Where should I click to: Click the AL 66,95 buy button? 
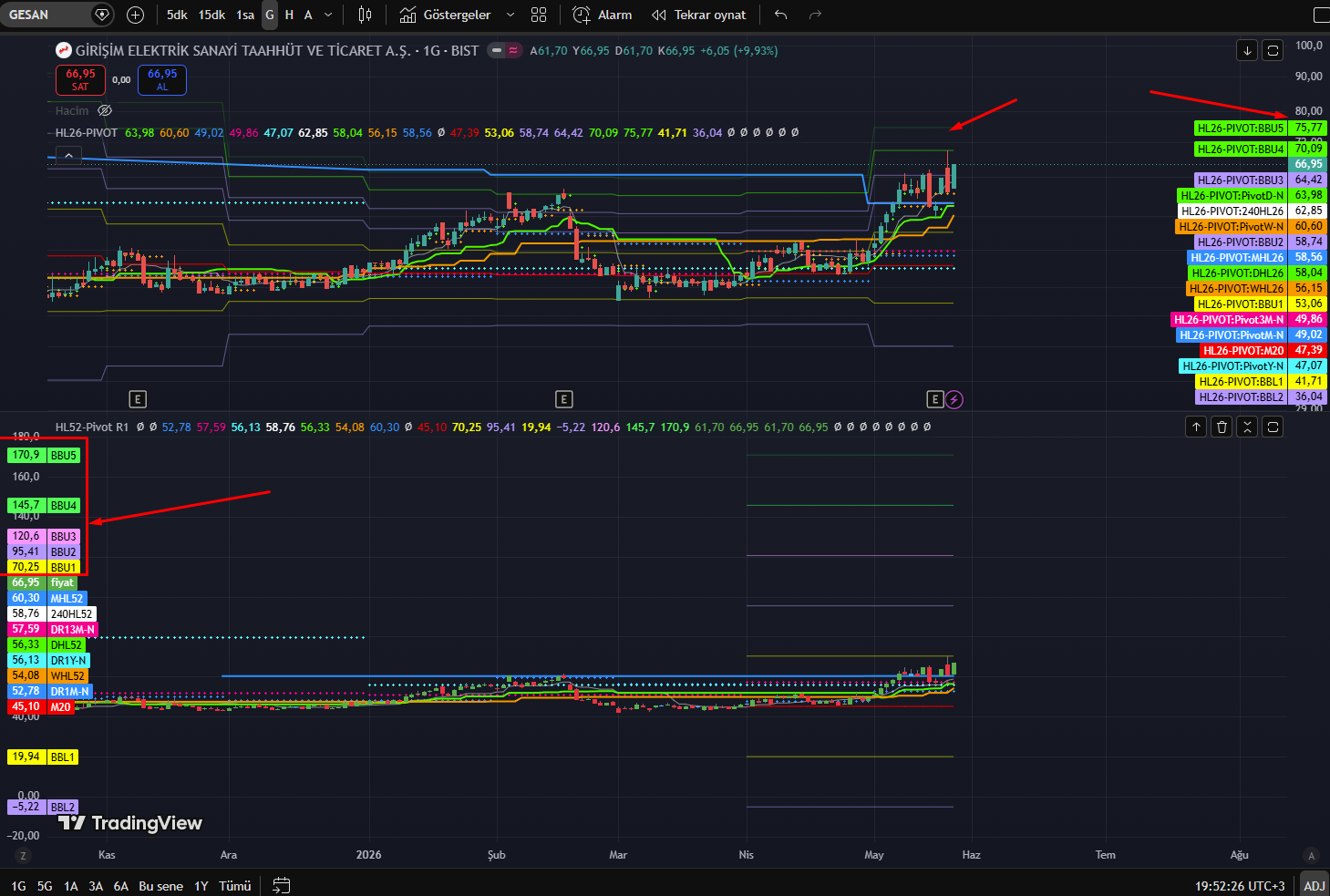click(162, 79)
